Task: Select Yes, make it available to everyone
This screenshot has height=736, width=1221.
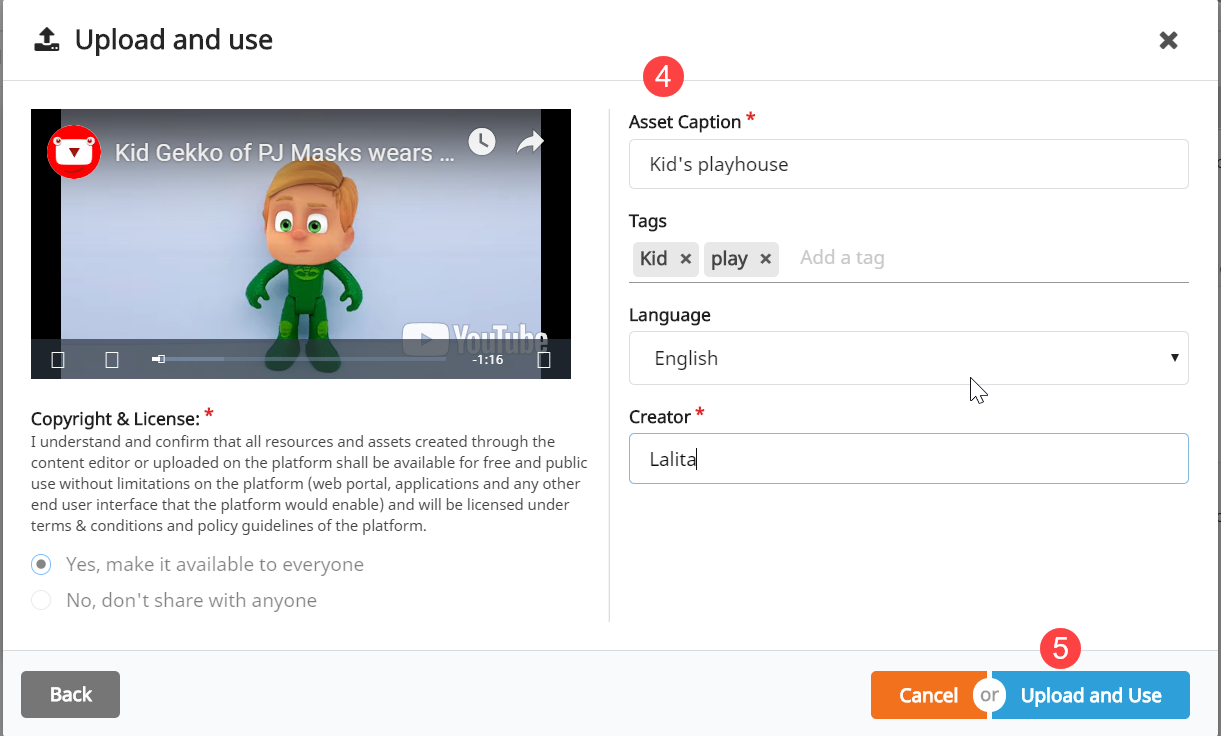Action: click(x=41, y=565)
